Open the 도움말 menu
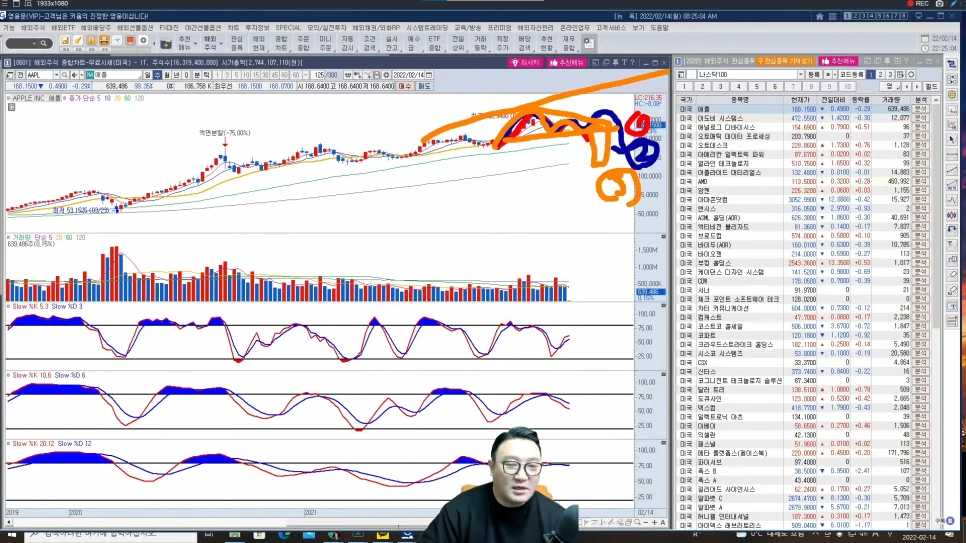Screen dimensions: 966x543 point(659,28)
